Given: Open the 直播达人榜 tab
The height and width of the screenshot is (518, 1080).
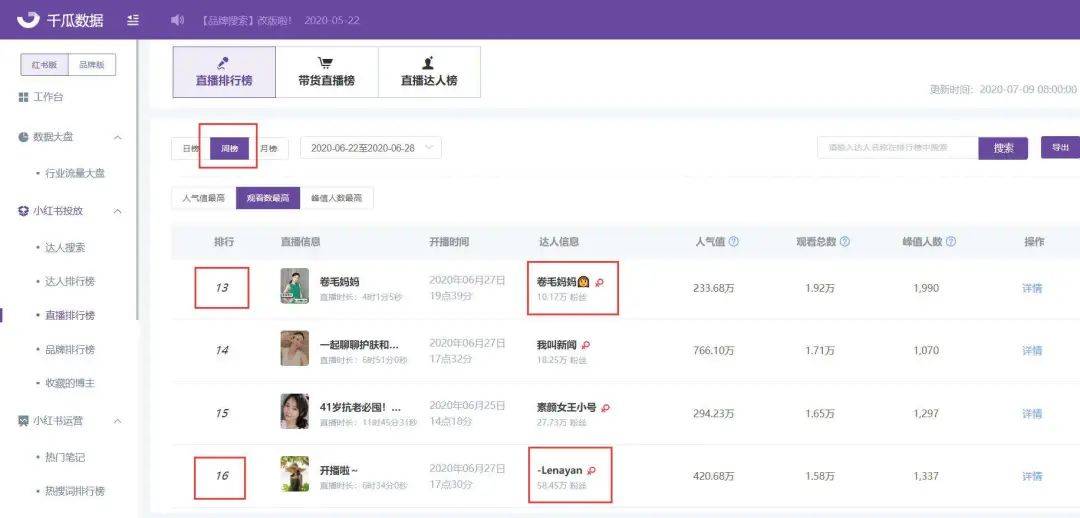Looking at the screenshot, I should coord(429,72).
